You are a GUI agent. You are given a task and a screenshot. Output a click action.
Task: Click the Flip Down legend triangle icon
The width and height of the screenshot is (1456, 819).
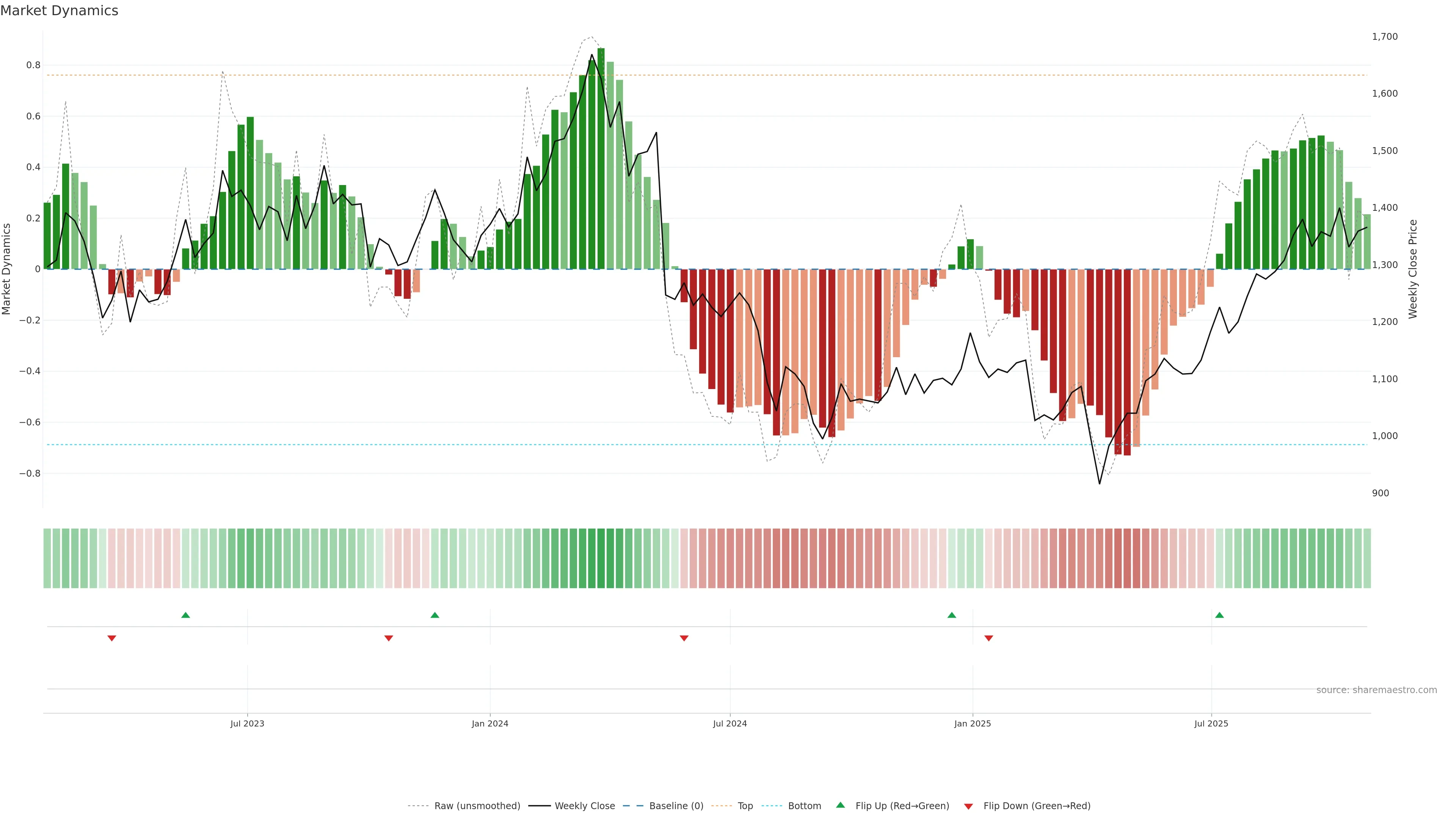968,806
